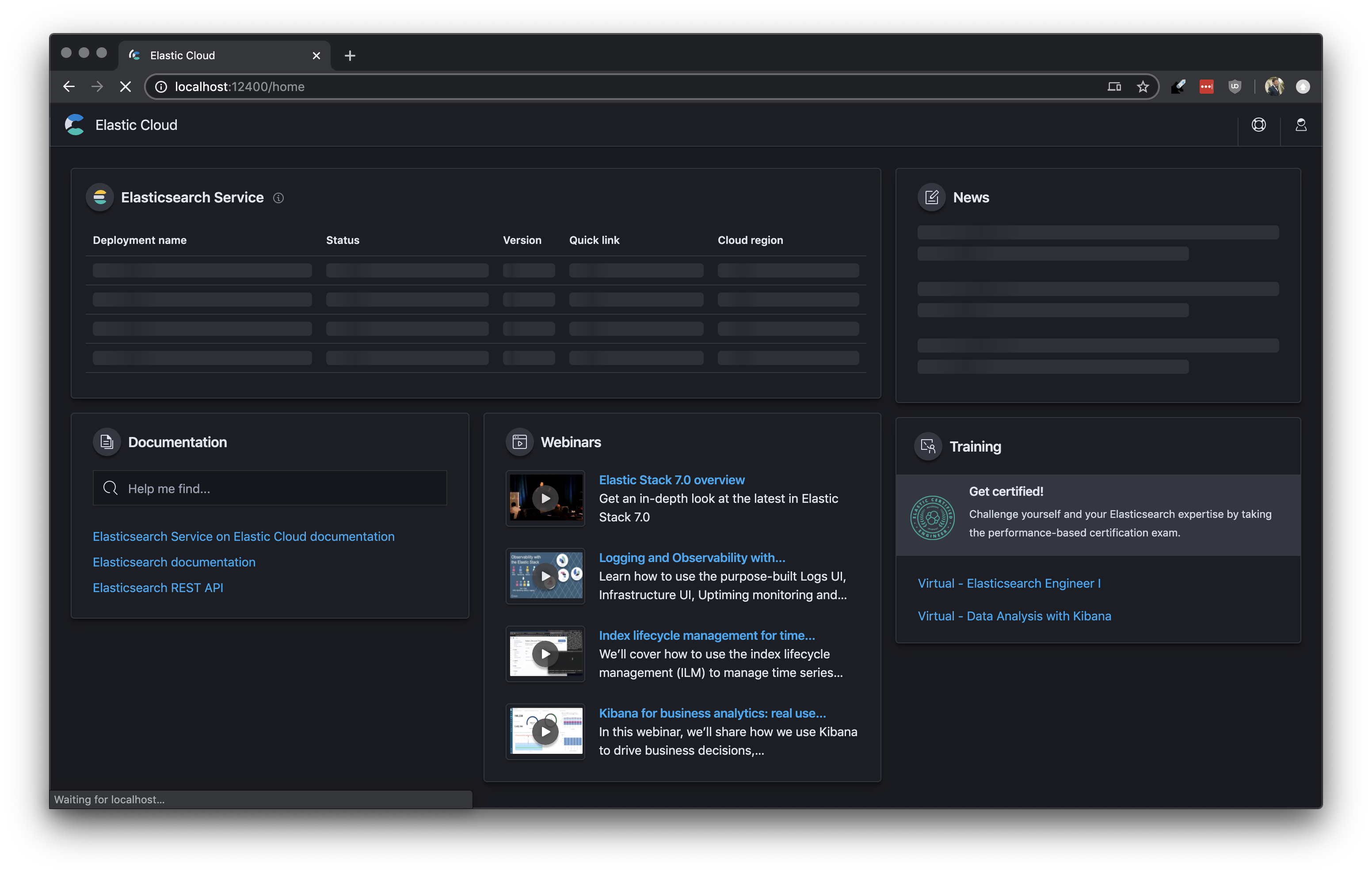Click the Webinars play-window icon
This screenshot has width=1372, height=874.
(519, 441)
